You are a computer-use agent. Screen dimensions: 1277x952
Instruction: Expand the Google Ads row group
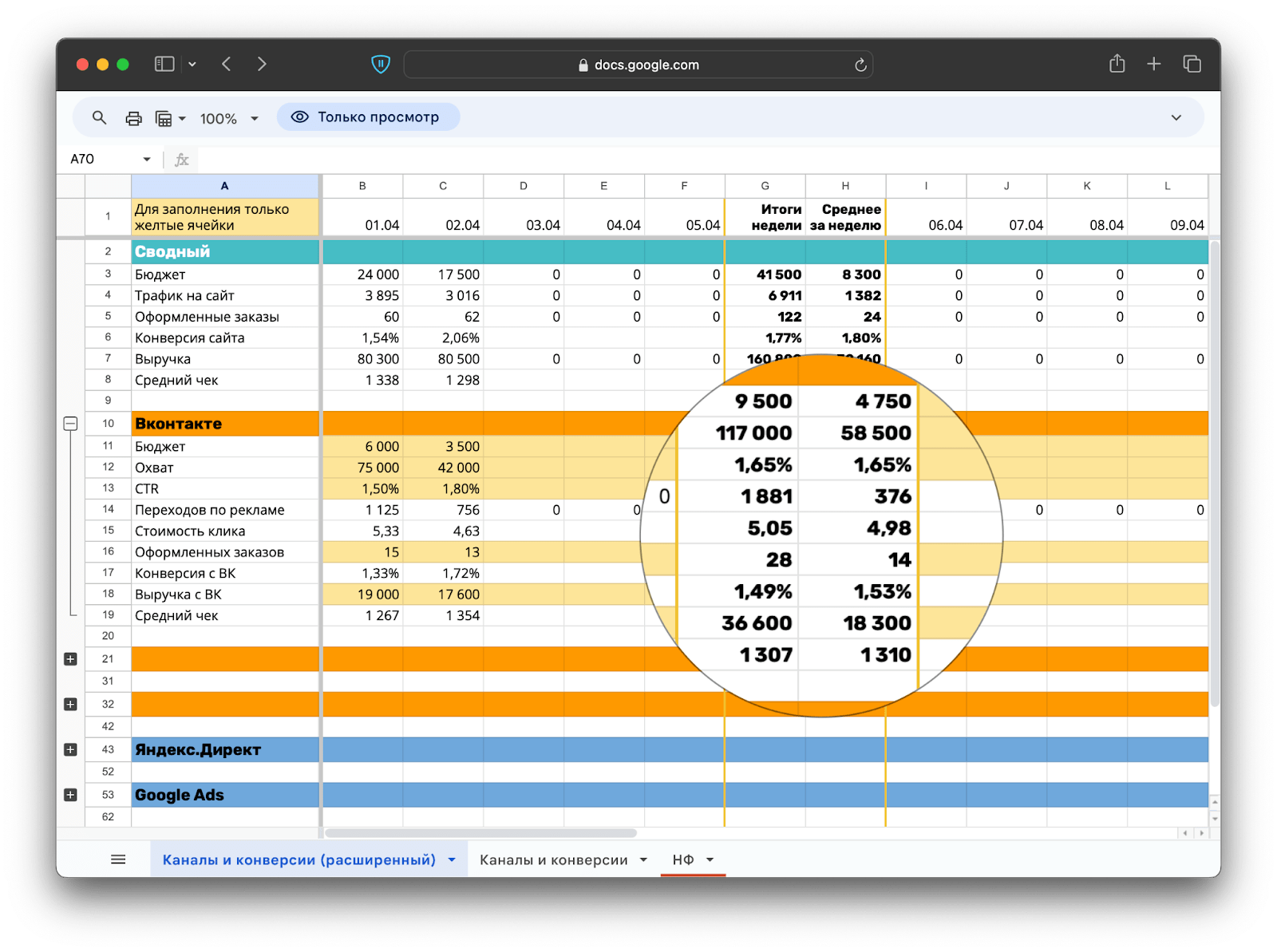tap(70, 796)
